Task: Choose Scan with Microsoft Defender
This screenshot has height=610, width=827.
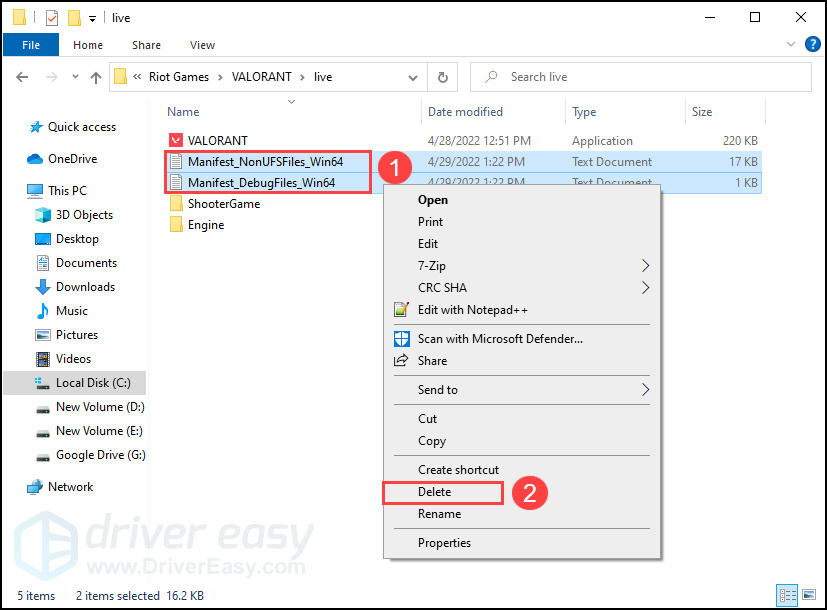Action: tap(500, 339)
